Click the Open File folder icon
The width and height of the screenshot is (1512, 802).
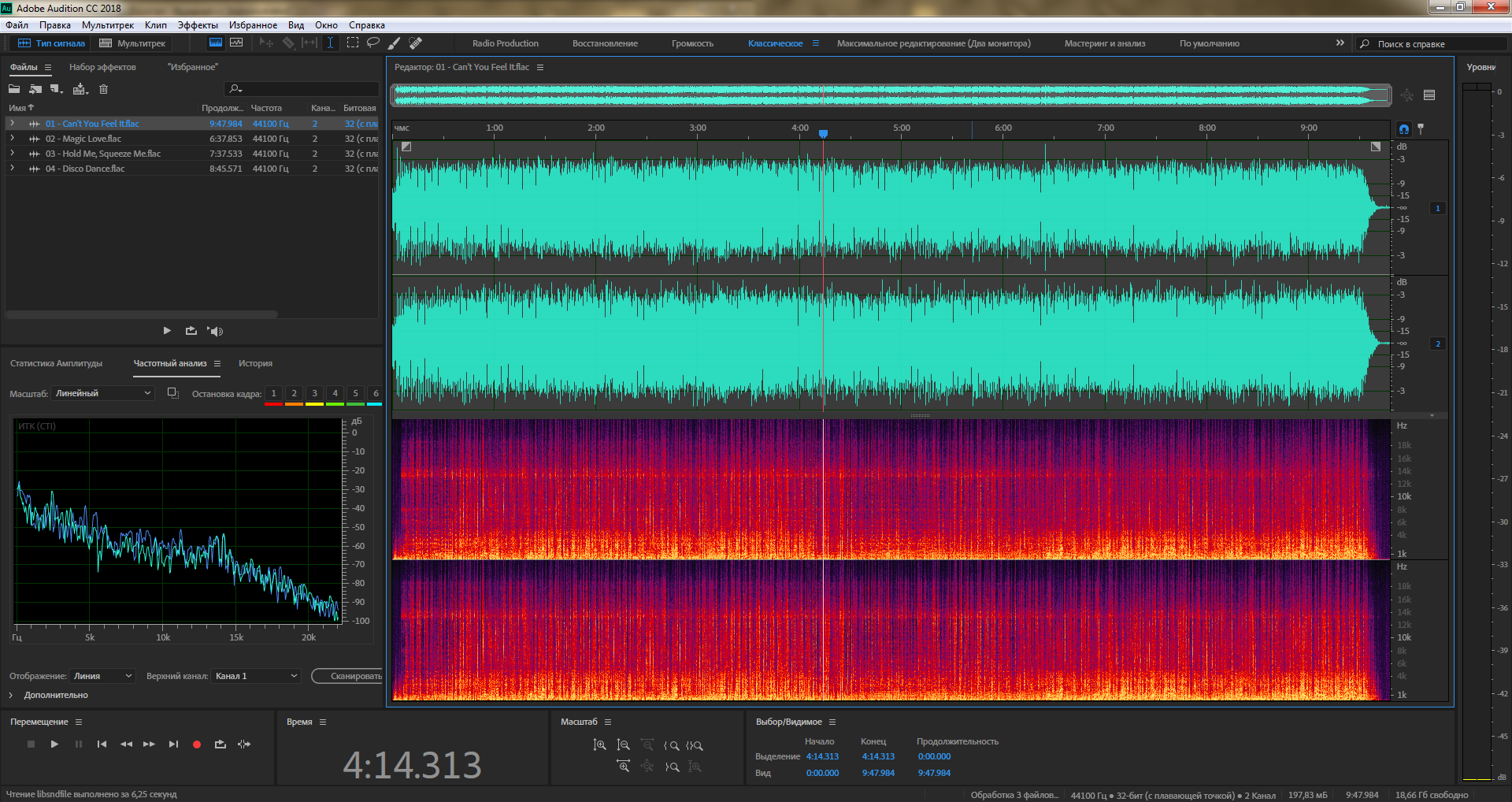click(14, 89)
